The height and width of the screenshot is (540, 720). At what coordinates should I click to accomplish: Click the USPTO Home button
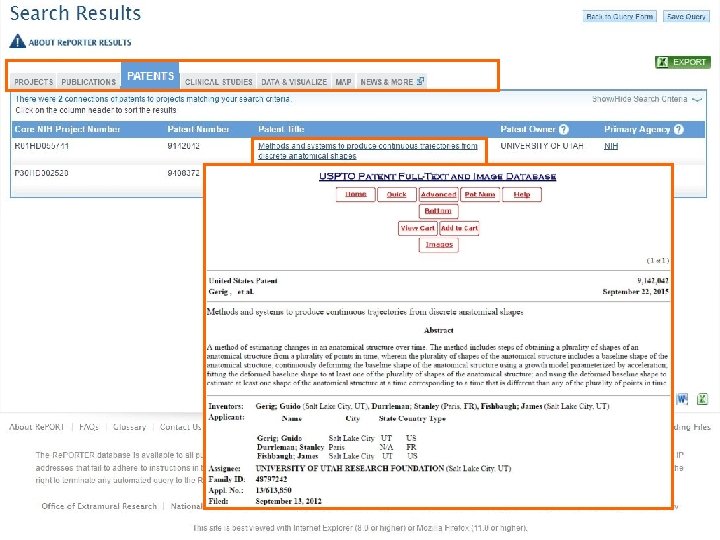pos(355,194)
